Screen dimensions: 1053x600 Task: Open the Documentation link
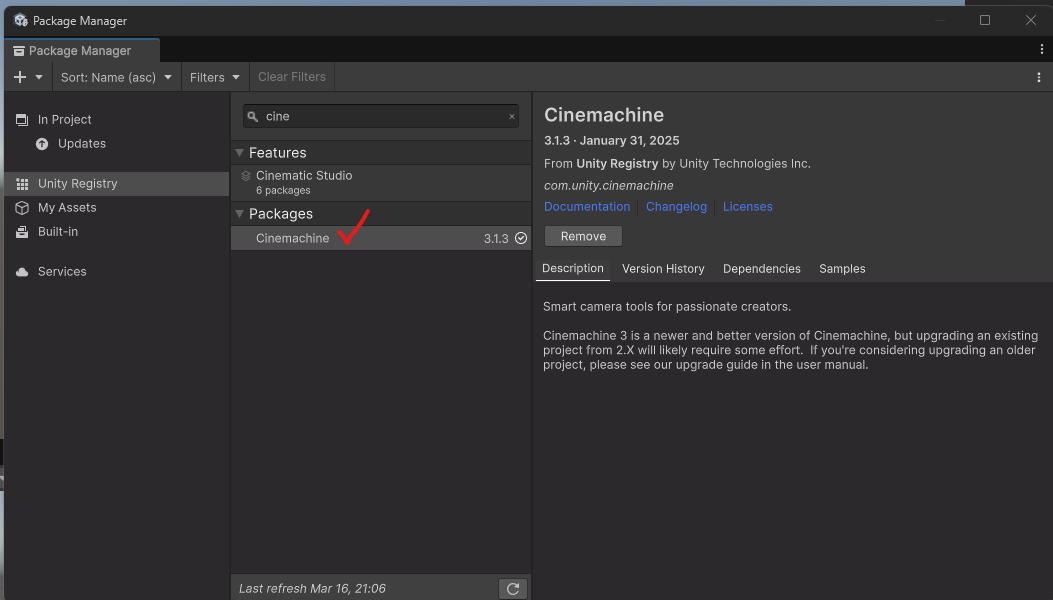click(587, 207)
